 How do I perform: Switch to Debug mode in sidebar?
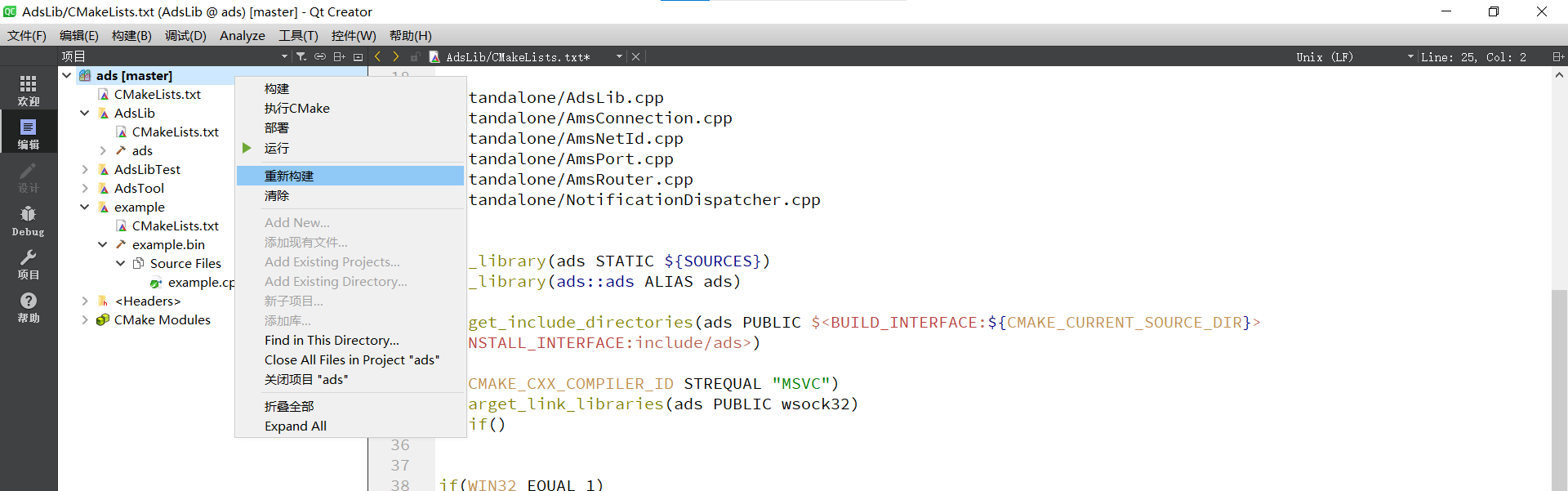click(x=28, y=221)
